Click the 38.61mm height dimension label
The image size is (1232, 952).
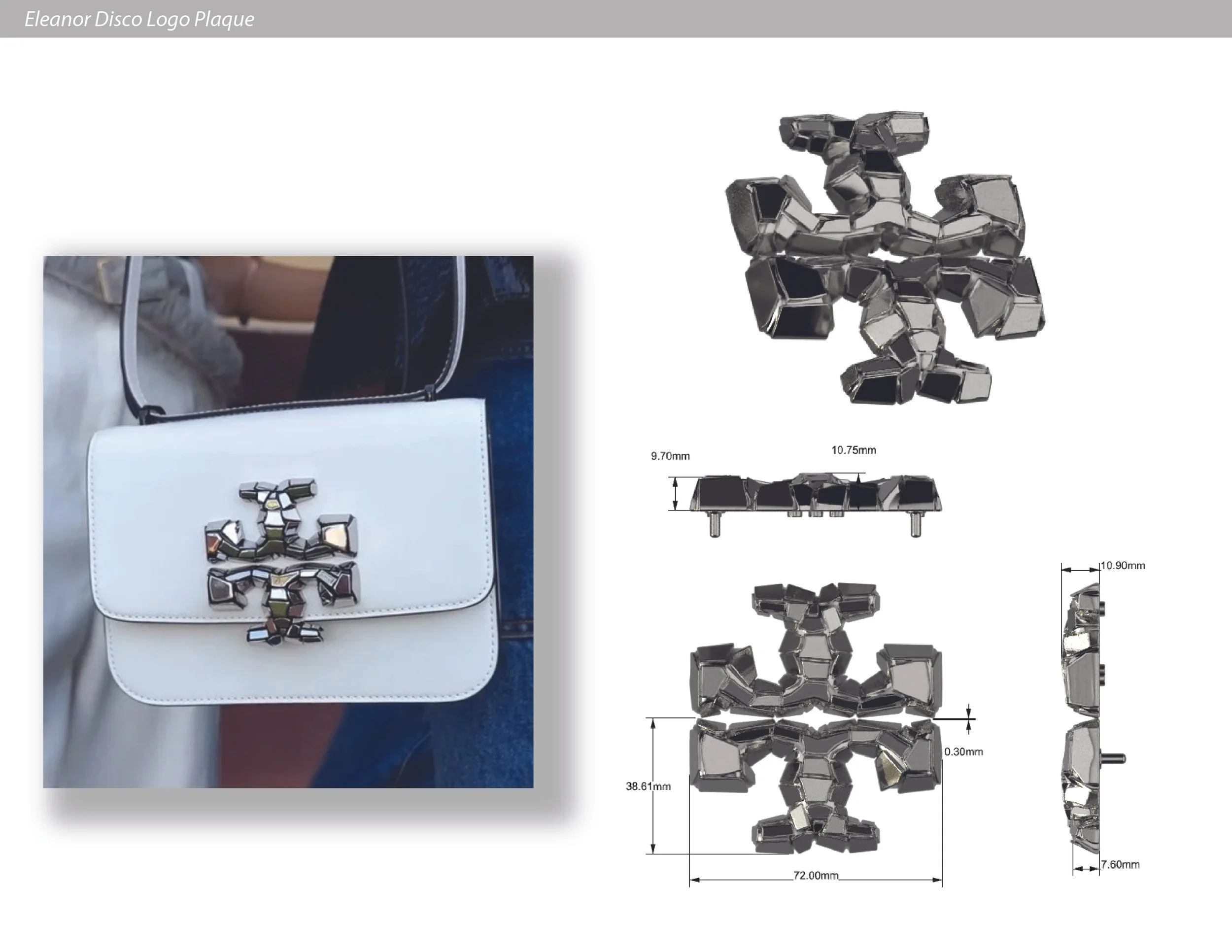[x=648, y=786]
